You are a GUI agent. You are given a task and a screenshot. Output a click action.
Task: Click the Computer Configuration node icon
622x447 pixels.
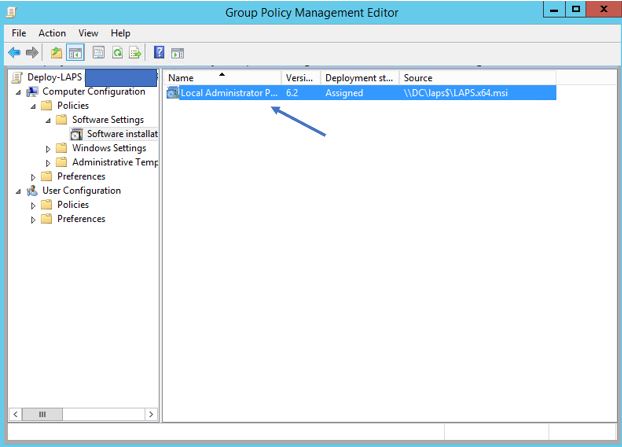(x=32, y=92)
